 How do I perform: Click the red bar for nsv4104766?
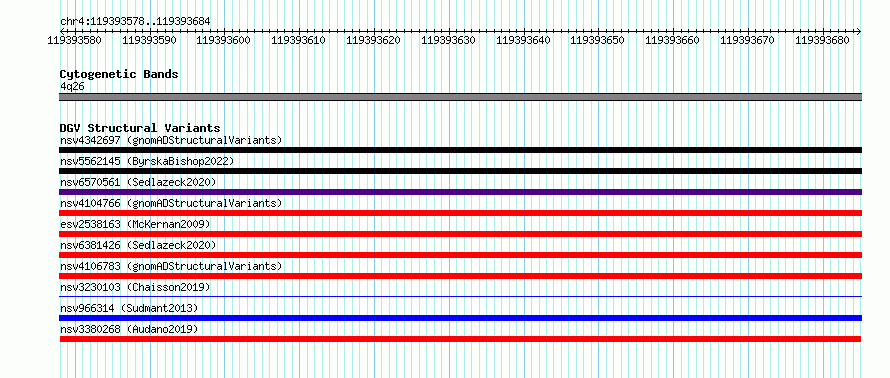[x=460, y=213]
